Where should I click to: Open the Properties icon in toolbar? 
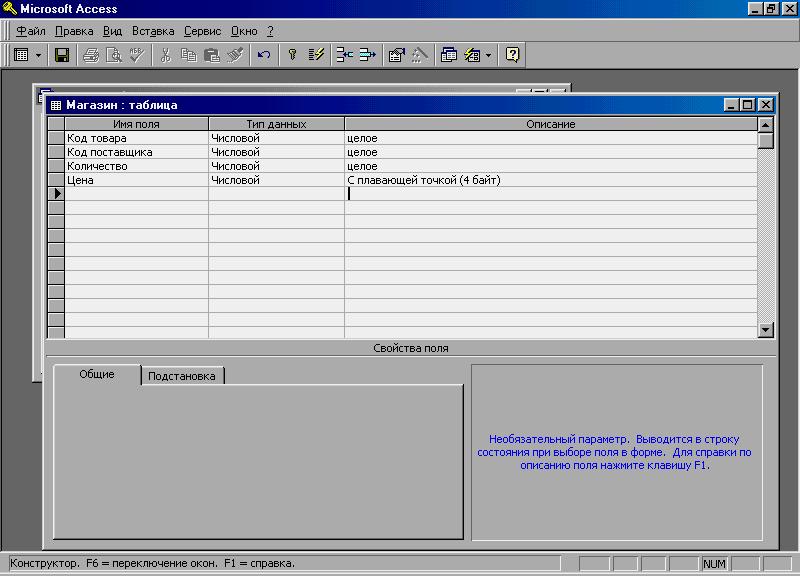pos(396,55)
